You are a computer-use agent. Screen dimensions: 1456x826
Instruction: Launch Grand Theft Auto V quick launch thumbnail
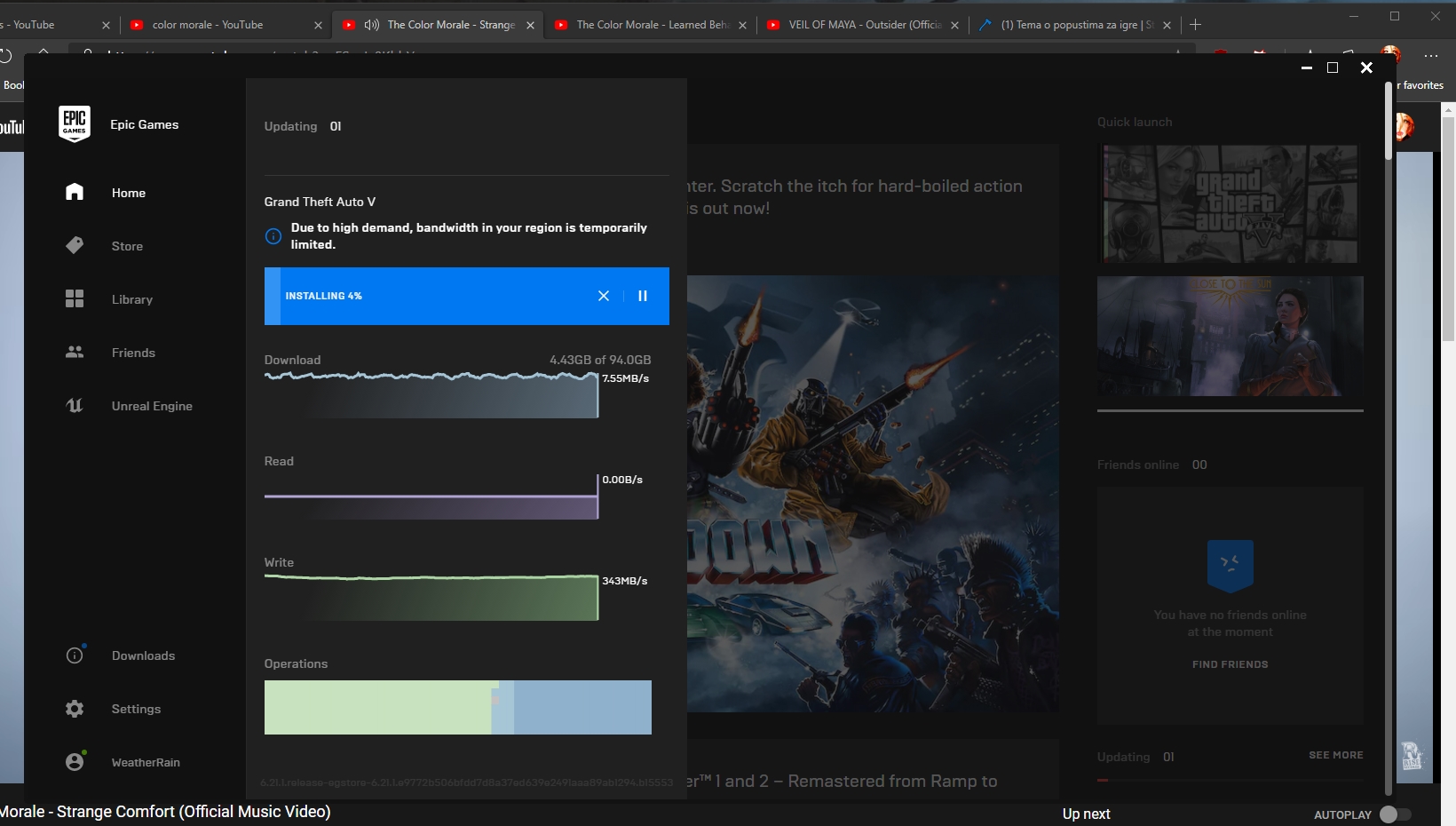pyautogui.click(x=1230, y=203)
